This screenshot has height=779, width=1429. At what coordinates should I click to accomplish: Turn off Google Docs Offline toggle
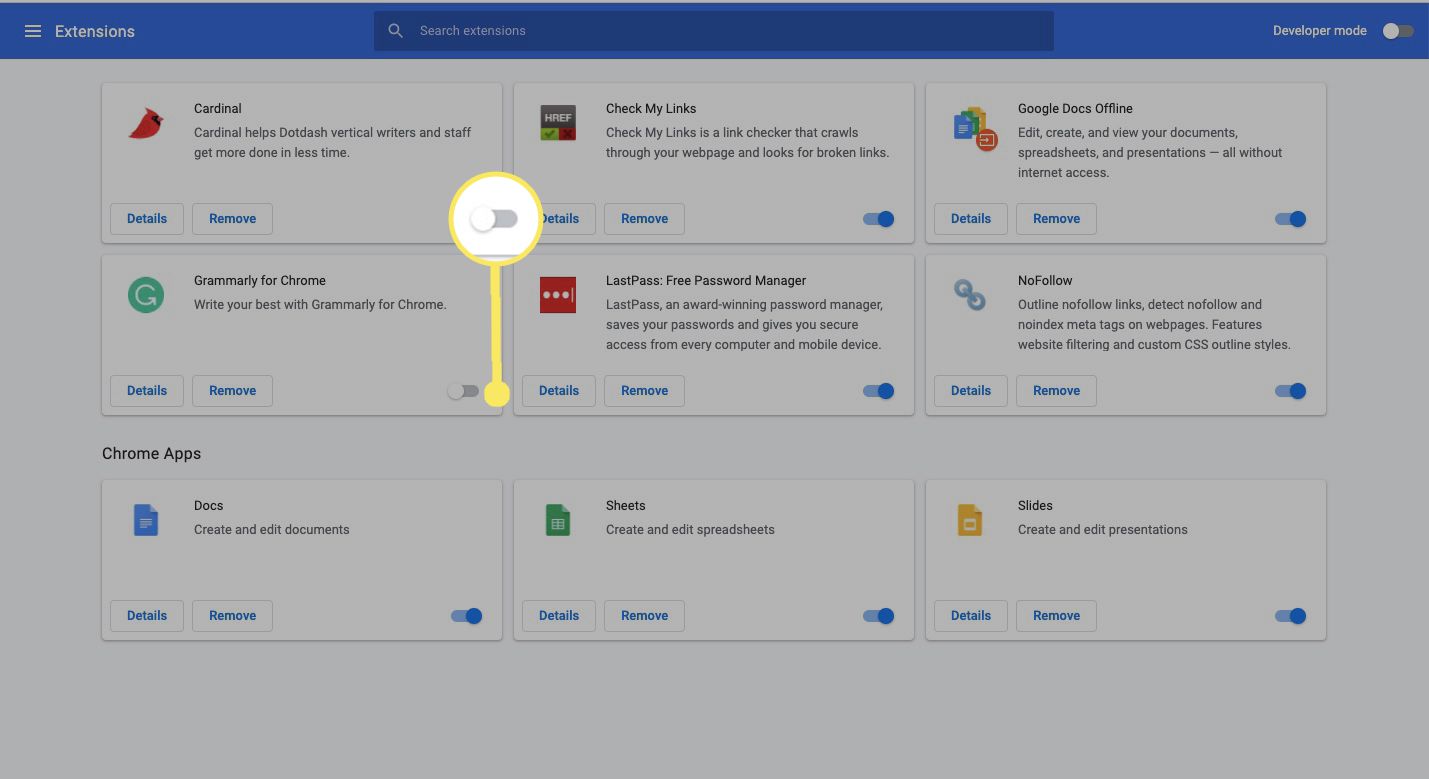(1291, 219)
